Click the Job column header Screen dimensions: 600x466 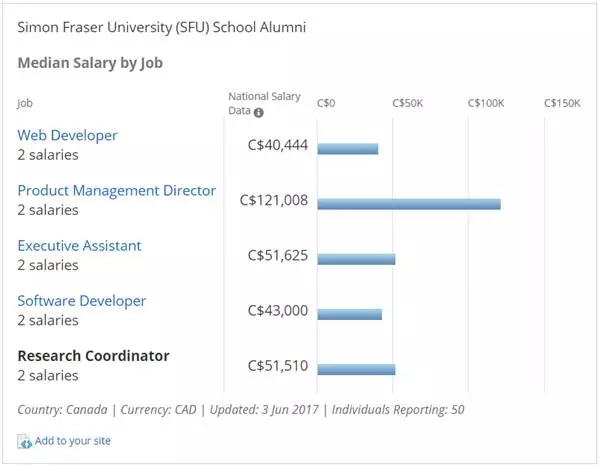24,103
